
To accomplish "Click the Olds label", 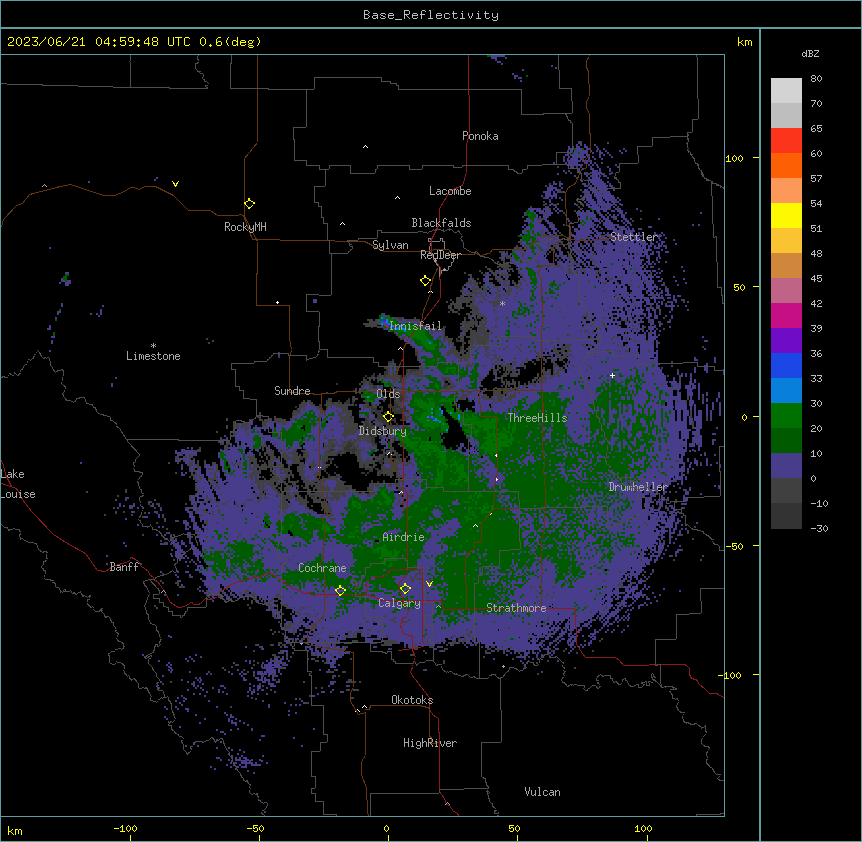I will (388, 394).
